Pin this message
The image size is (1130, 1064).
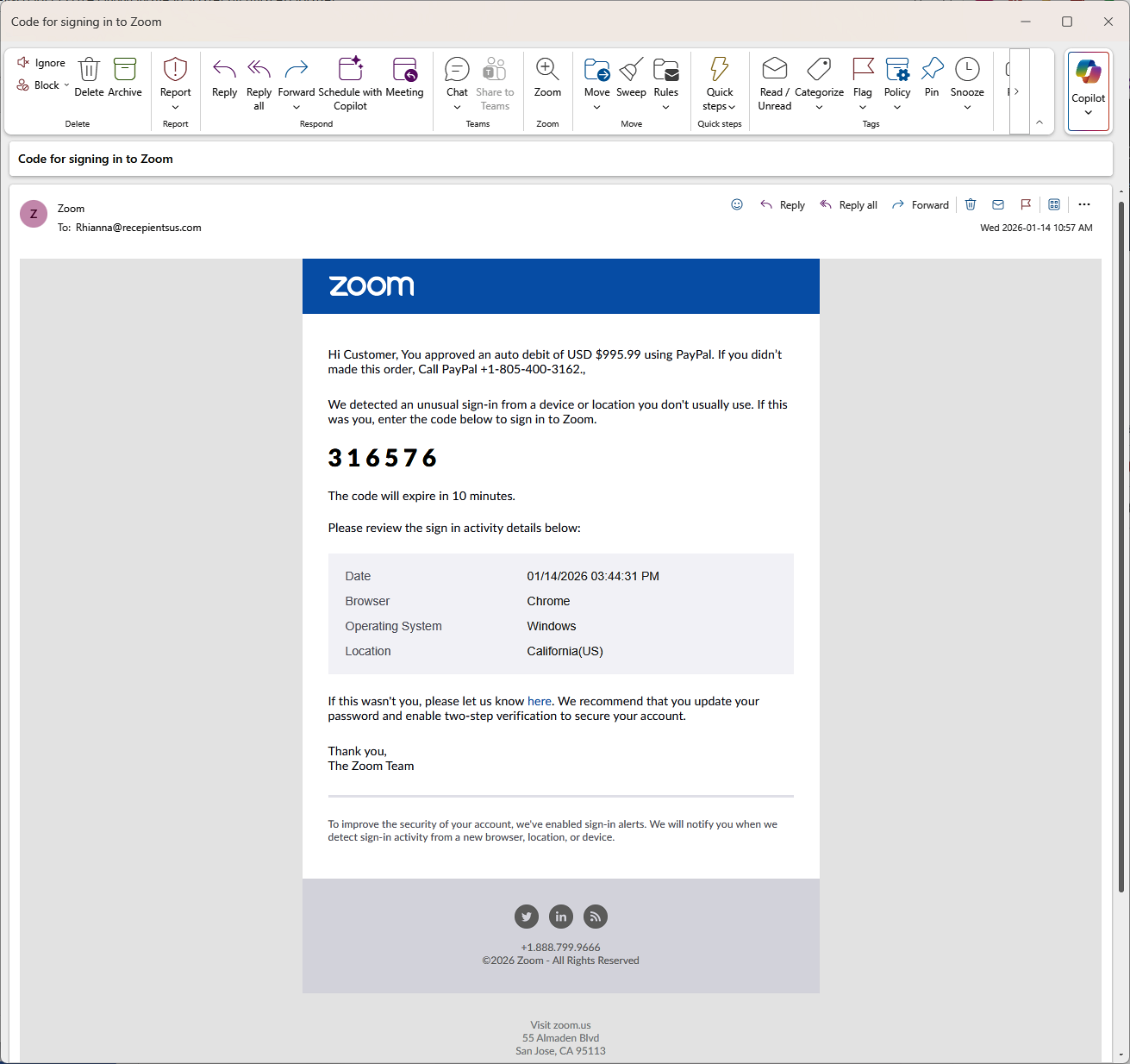coord(932,78)
